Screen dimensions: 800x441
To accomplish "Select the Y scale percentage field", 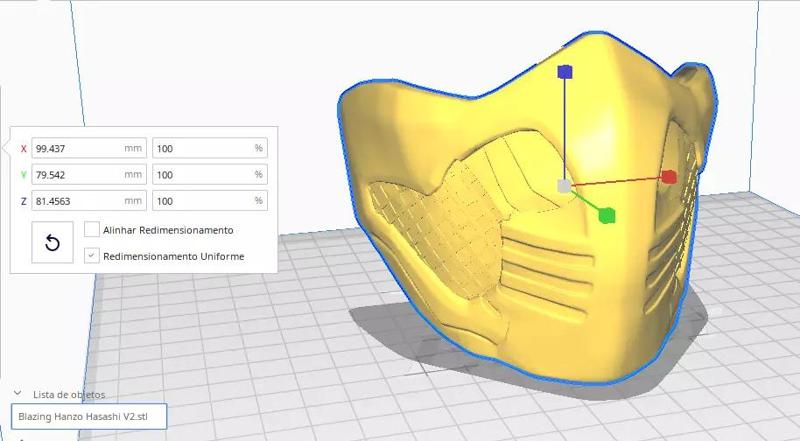I will pyautogui.click(x=210, y=175).
